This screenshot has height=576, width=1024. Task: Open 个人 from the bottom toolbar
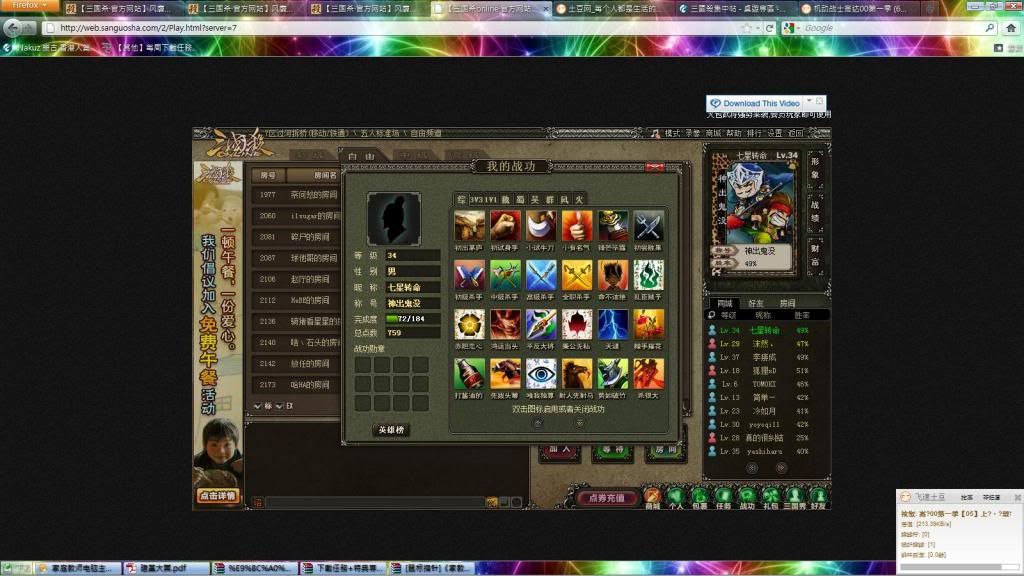click(x=676, y=498)
